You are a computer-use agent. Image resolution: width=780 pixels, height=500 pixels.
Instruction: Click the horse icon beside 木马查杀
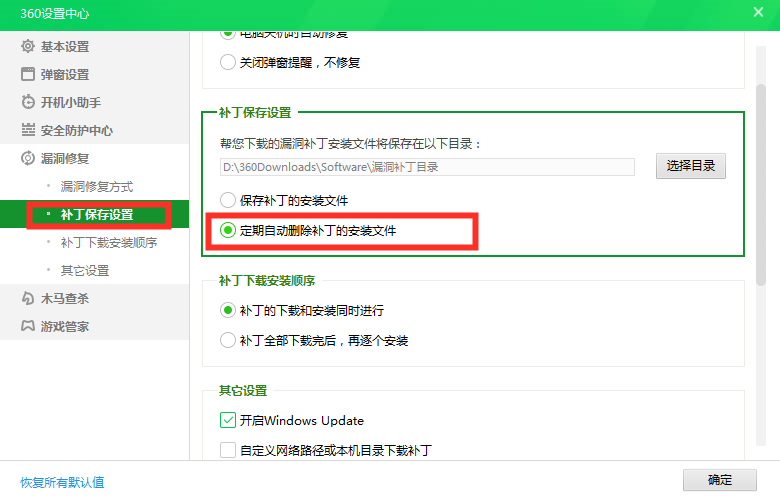[x=28, y=298]
